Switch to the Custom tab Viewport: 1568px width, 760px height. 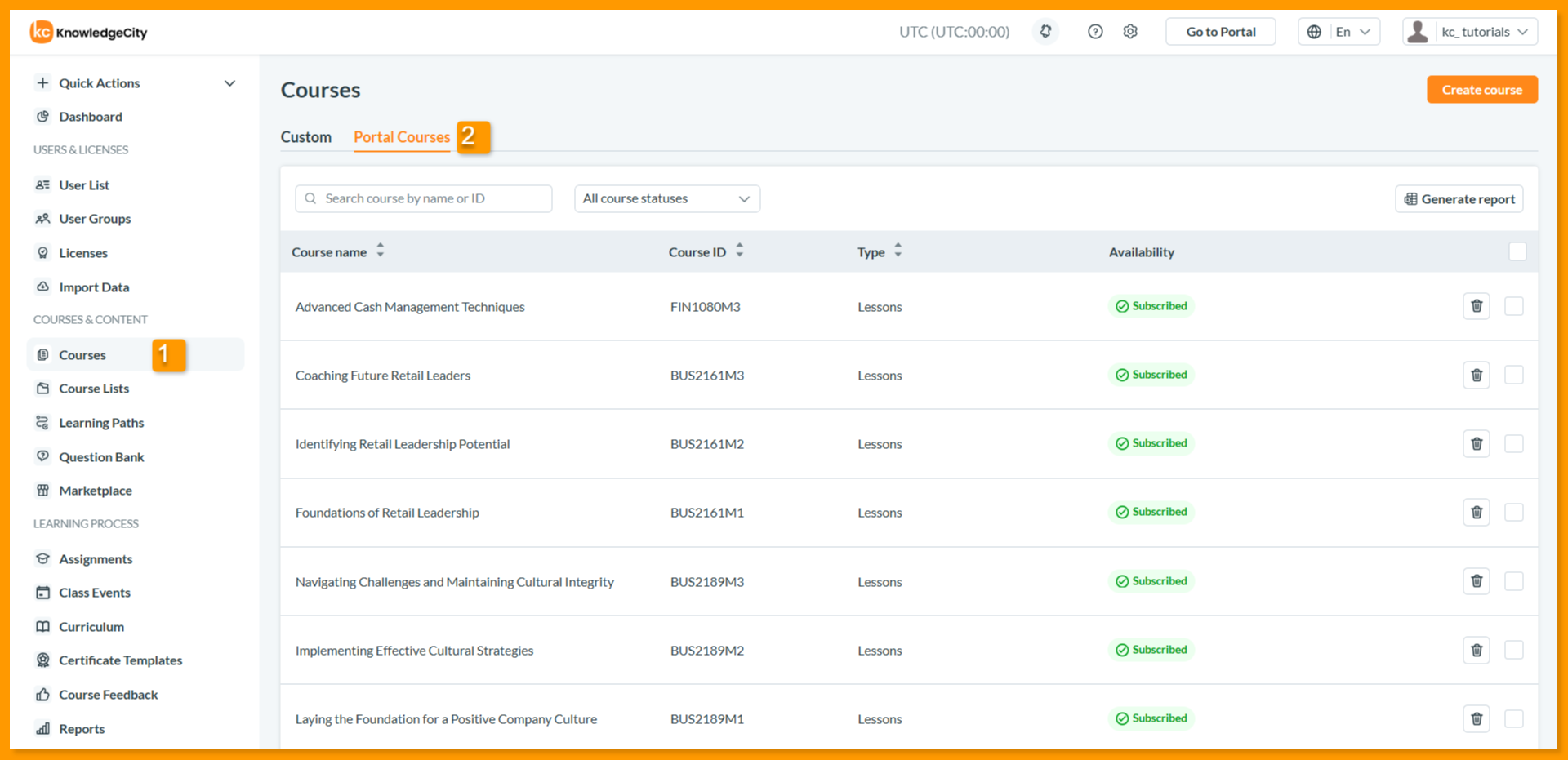306,137
